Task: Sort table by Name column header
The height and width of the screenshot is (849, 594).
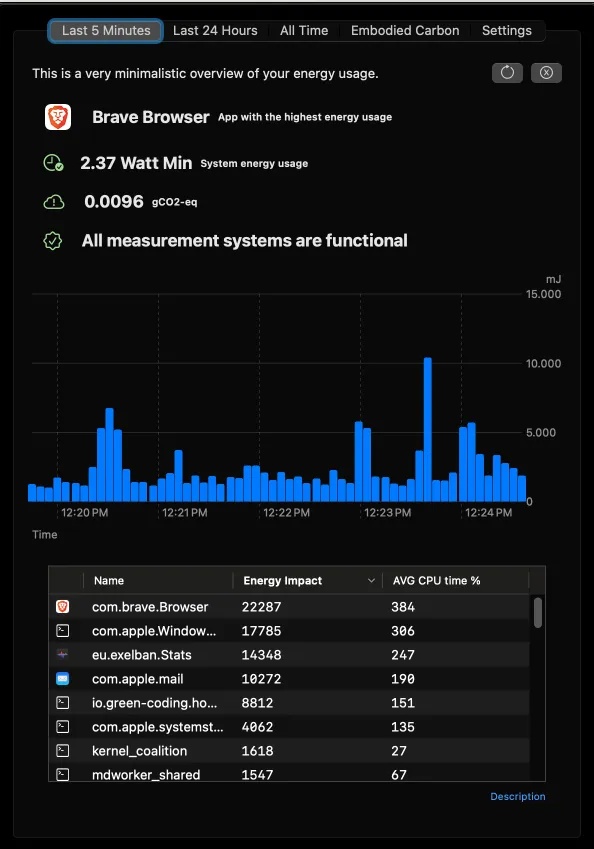Action: [x=109, y=580]
